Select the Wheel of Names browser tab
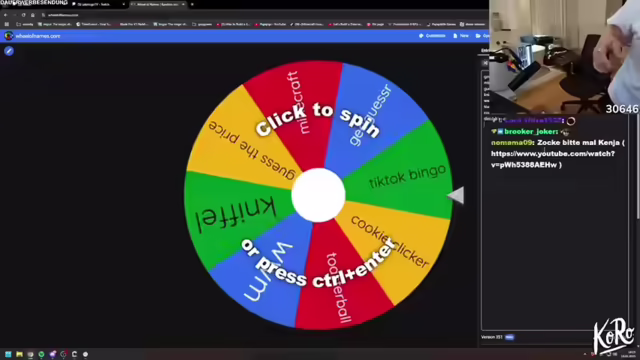 tap(158, 4)
